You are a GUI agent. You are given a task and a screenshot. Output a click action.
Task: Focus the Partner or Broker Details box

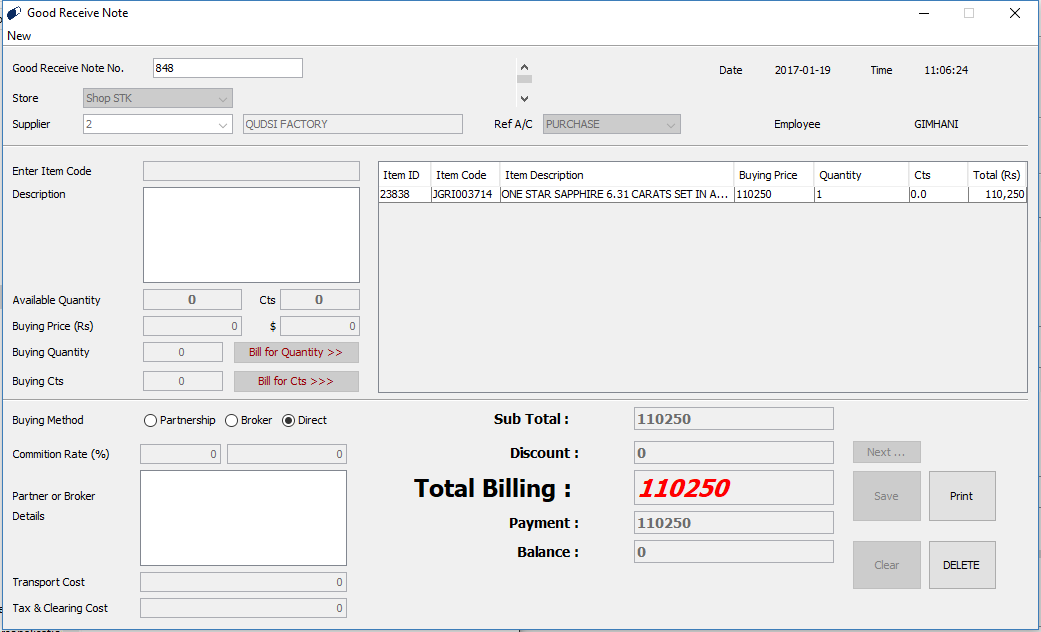point(243,518)
